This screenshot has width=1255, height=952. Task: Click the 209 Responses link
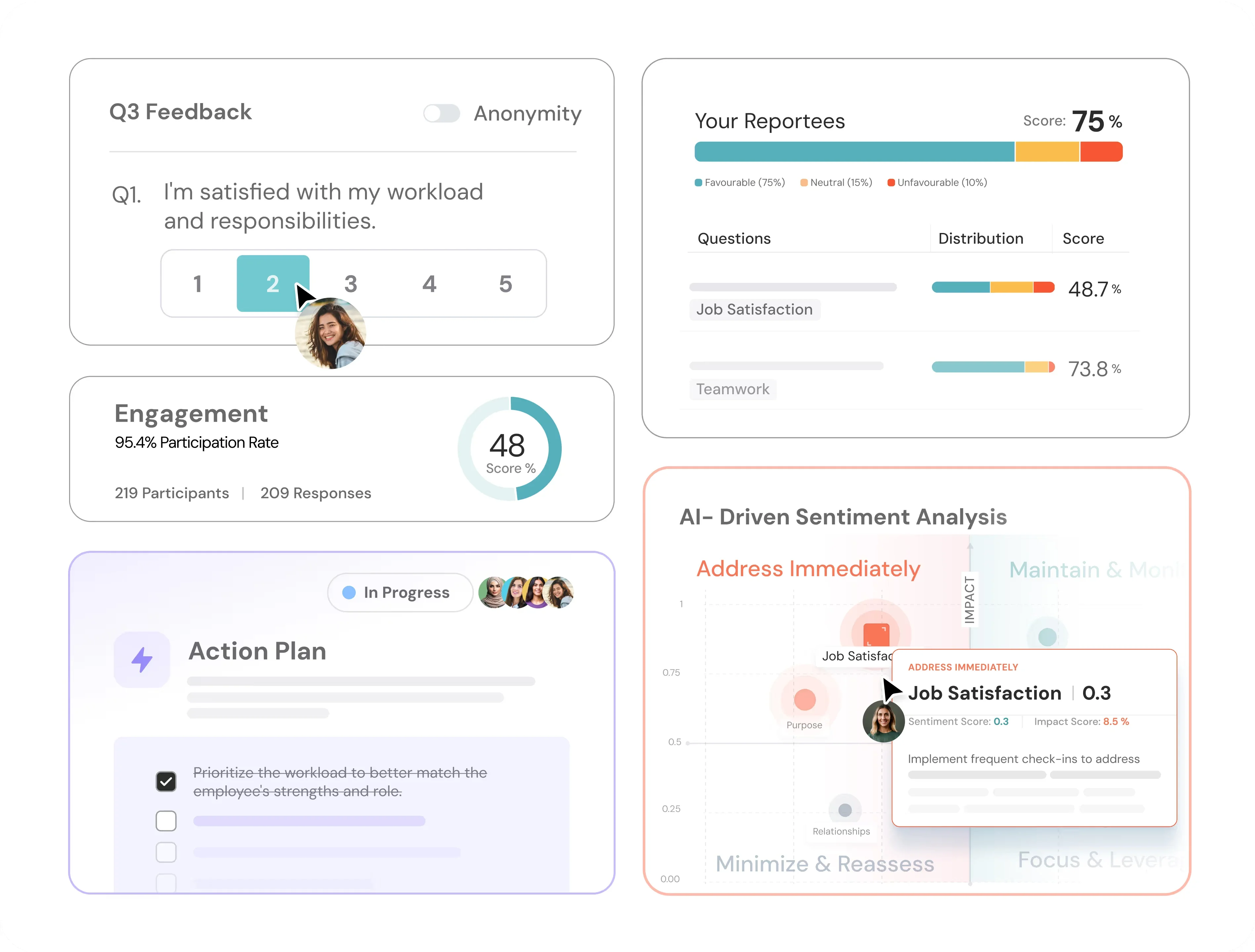tap(315, 493)
